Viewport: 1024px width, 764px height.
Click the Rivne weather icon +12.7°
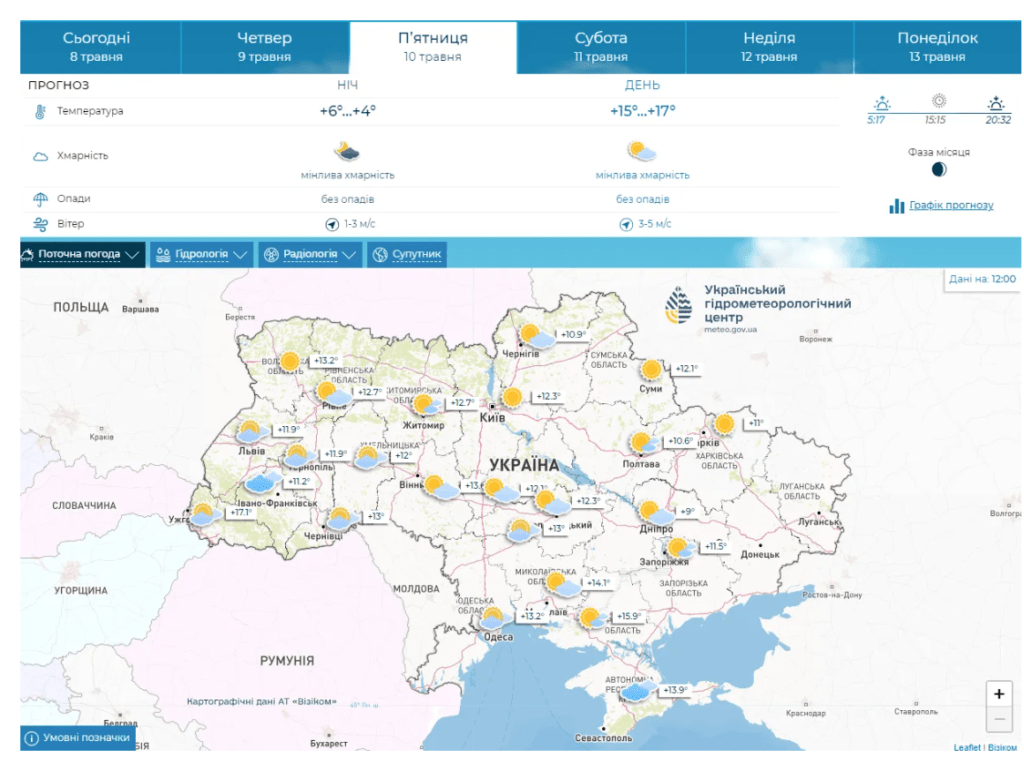[x=334, y=394]
